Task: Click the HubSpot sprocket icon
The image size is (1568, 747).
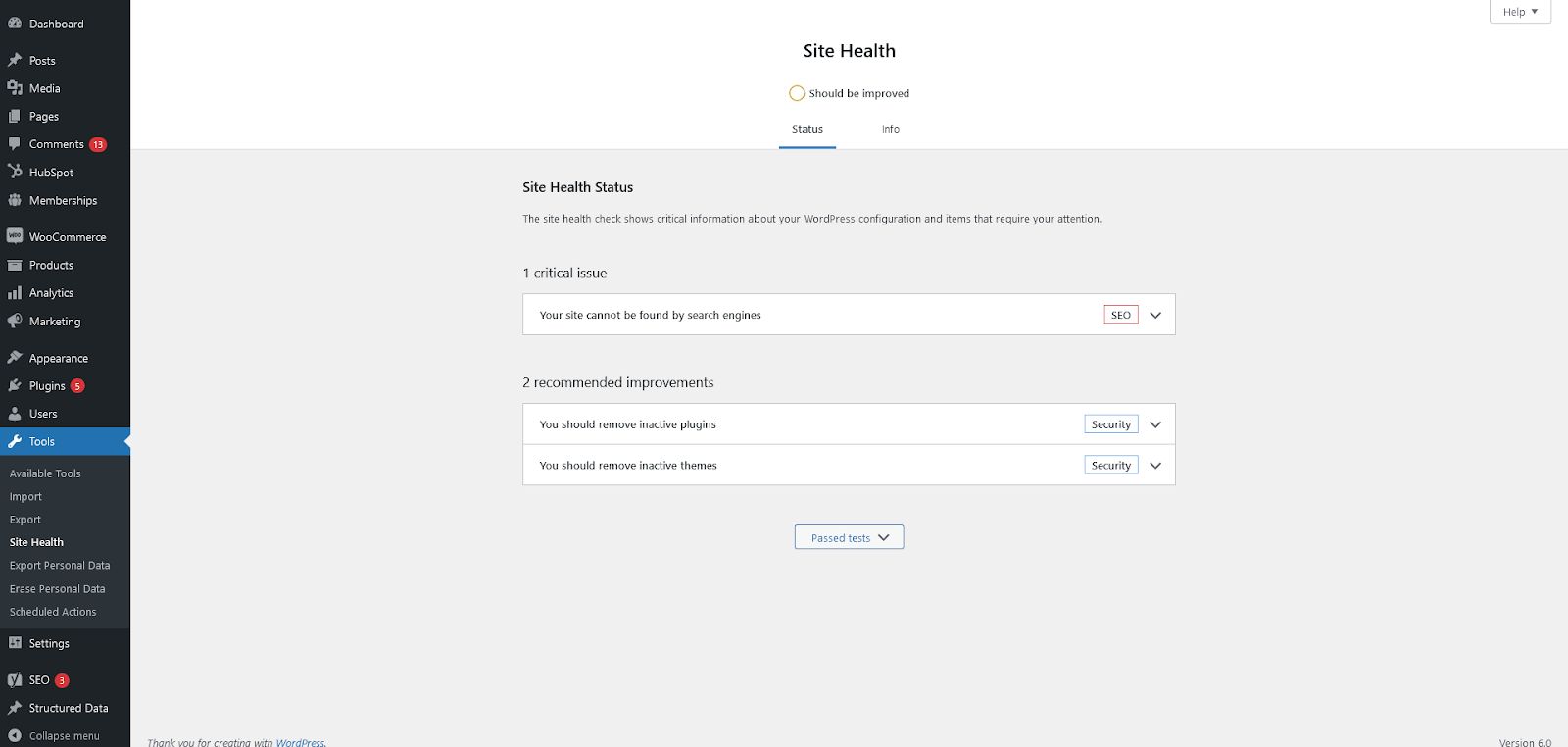Action: pyautogui.click(x=15, y=172)
